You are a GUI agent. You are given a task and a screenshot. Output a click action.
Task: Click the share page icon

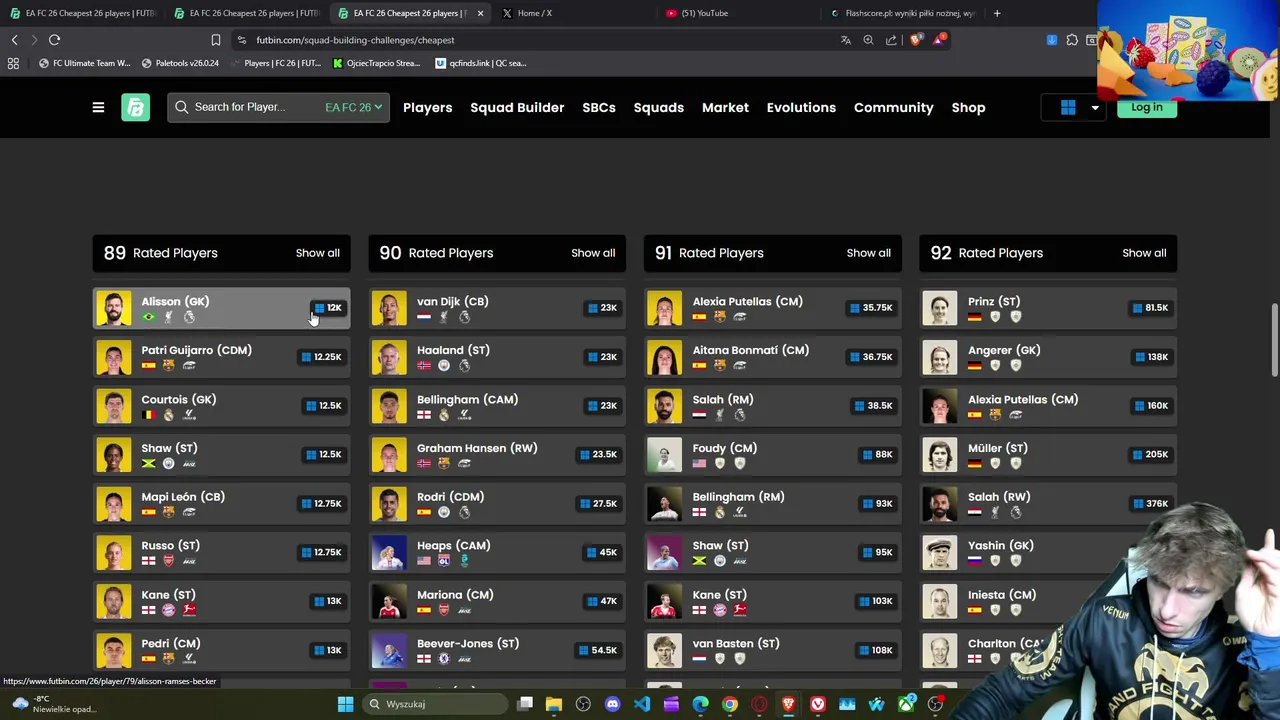point(891,40)
